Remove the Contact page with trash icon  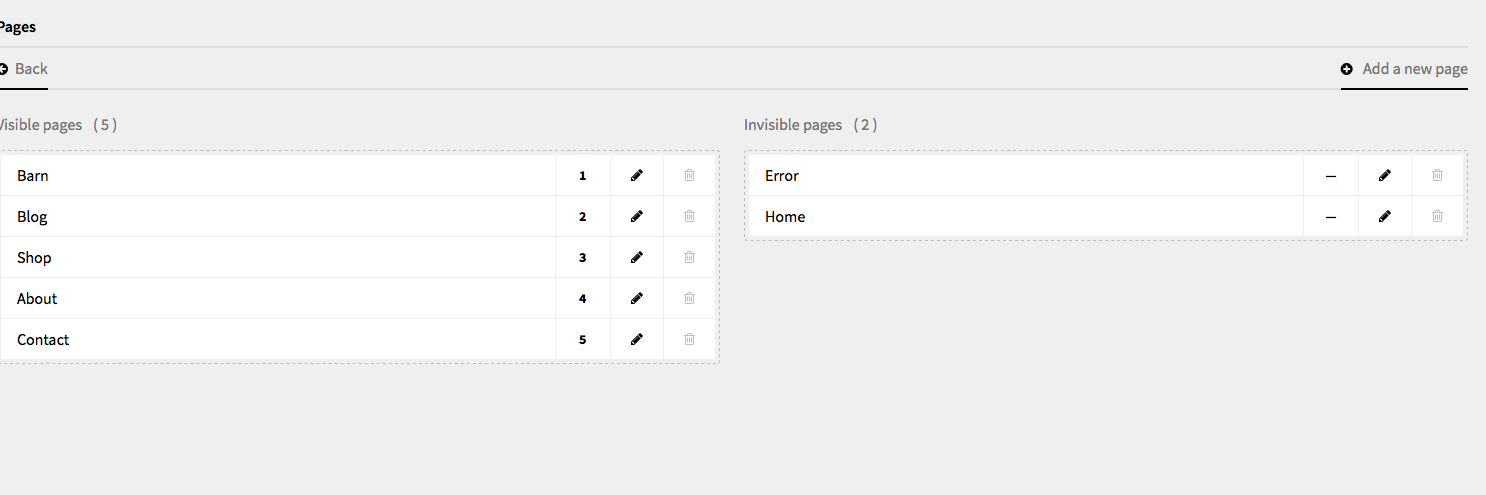click(689, 339)
